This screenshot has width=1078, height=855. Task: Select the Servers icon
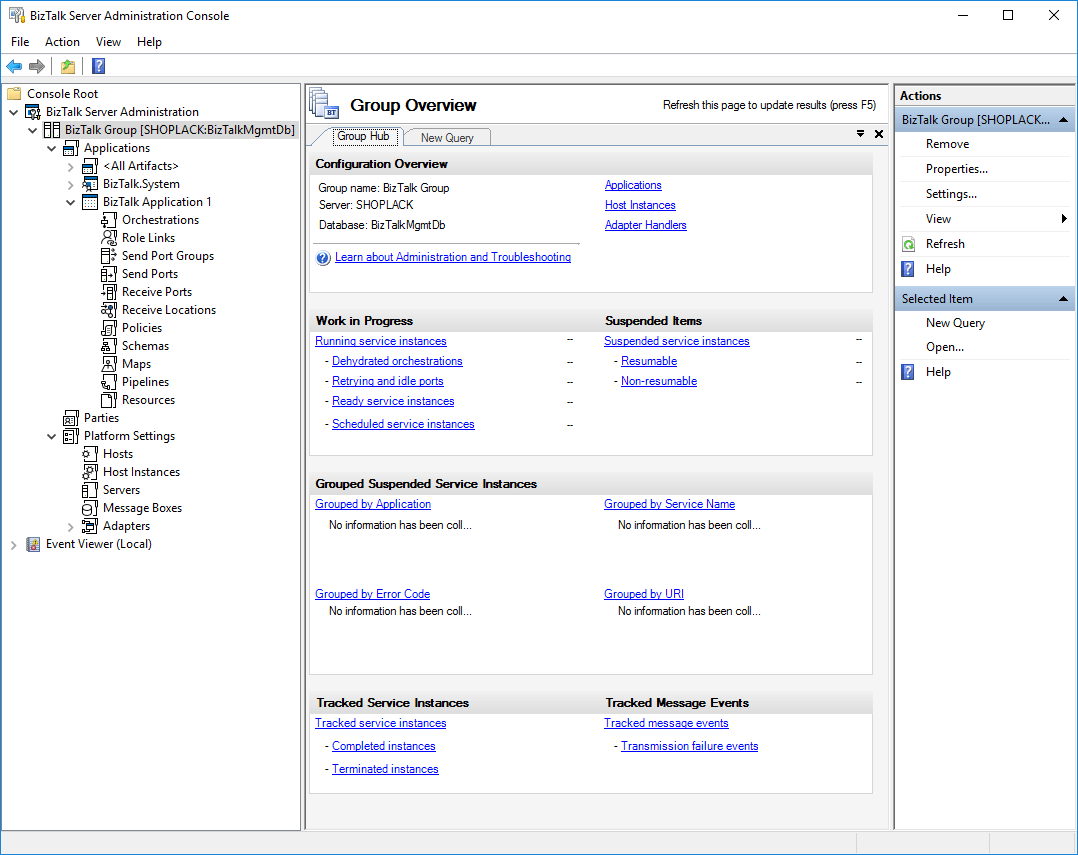(89, 490)
